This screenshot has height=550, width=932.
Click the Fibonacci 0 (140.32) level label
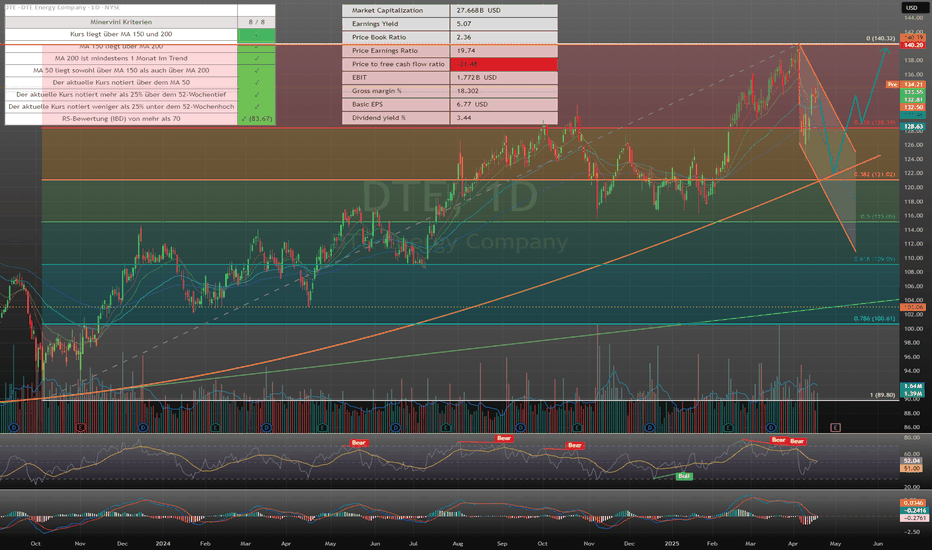[880, 39]
